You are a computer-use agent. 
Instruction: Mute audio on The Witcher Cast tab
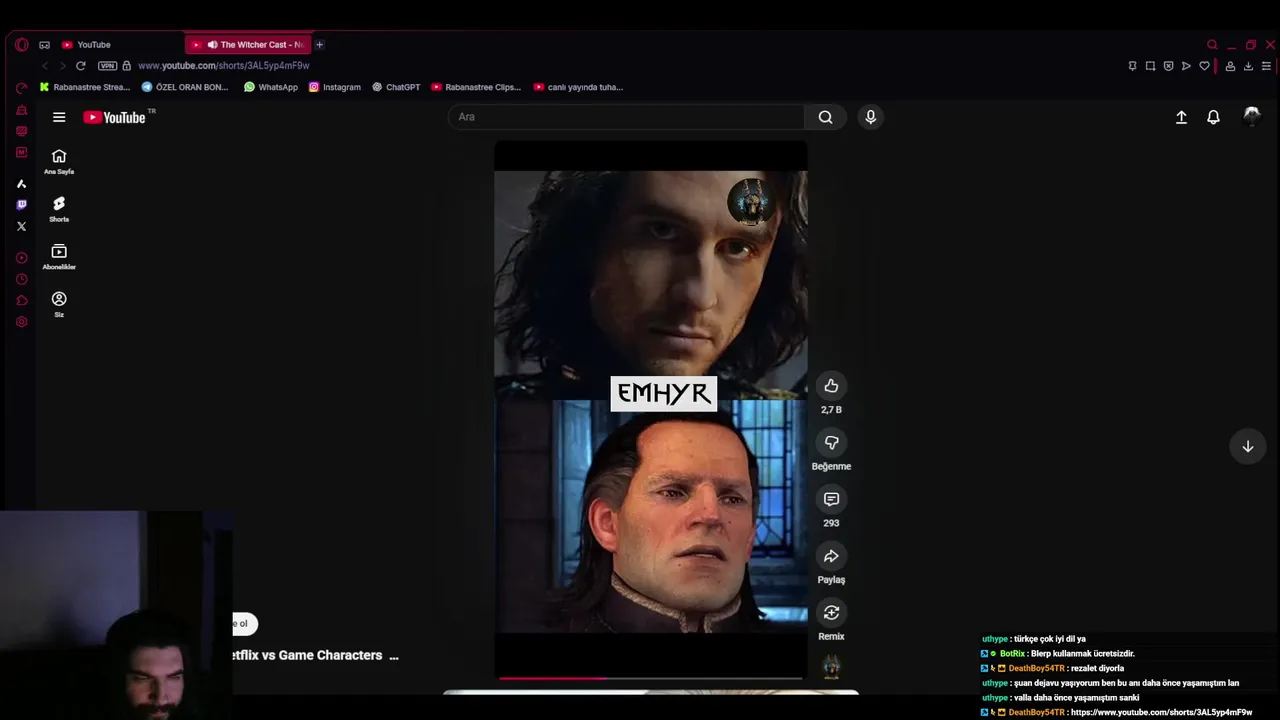212,44
